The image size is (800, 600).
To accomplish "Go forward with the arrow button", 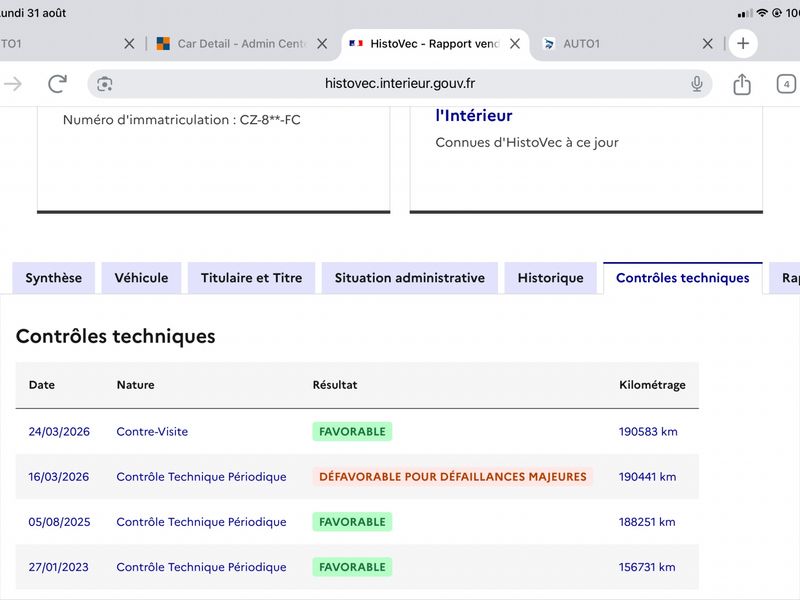I will [13, 84].
